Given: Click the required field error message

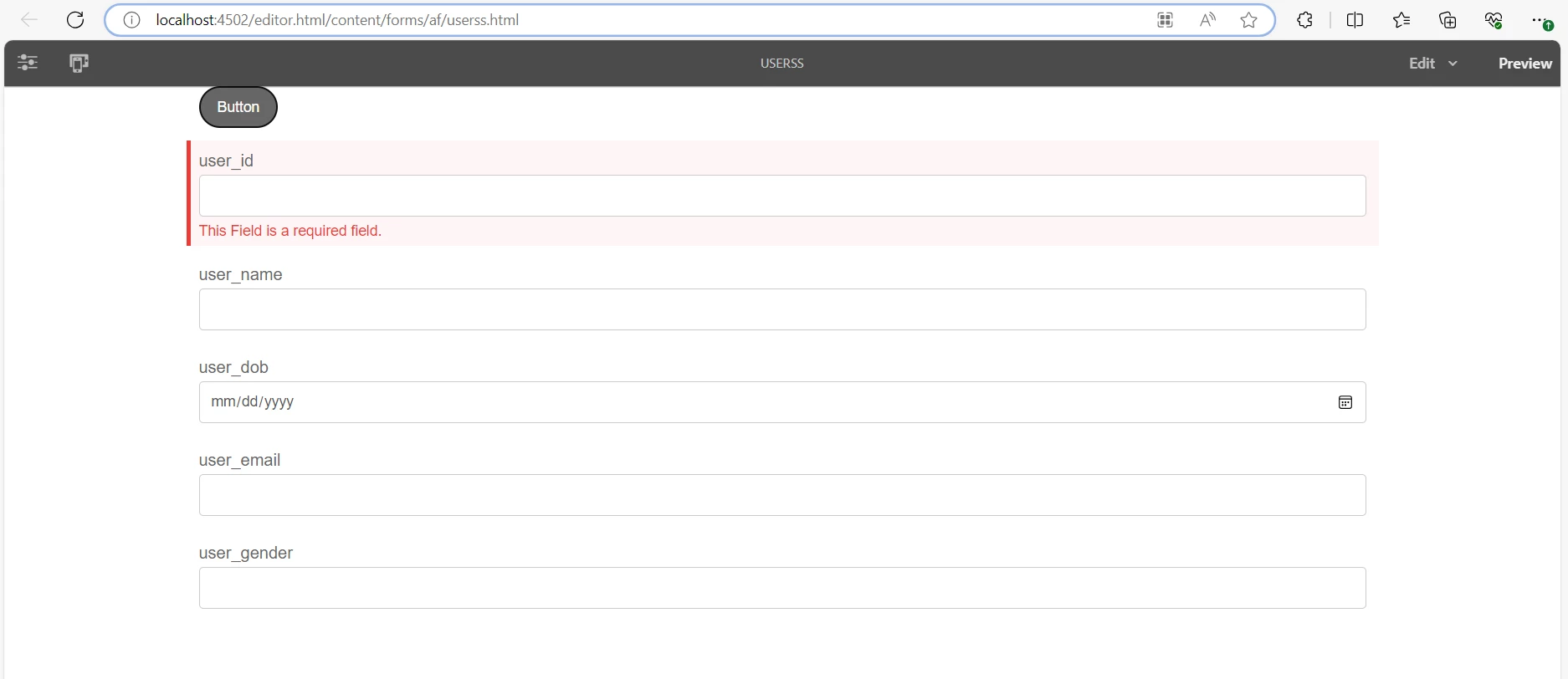Looking at the screenshot, I should pyautogui.click(x=290, y=231).
